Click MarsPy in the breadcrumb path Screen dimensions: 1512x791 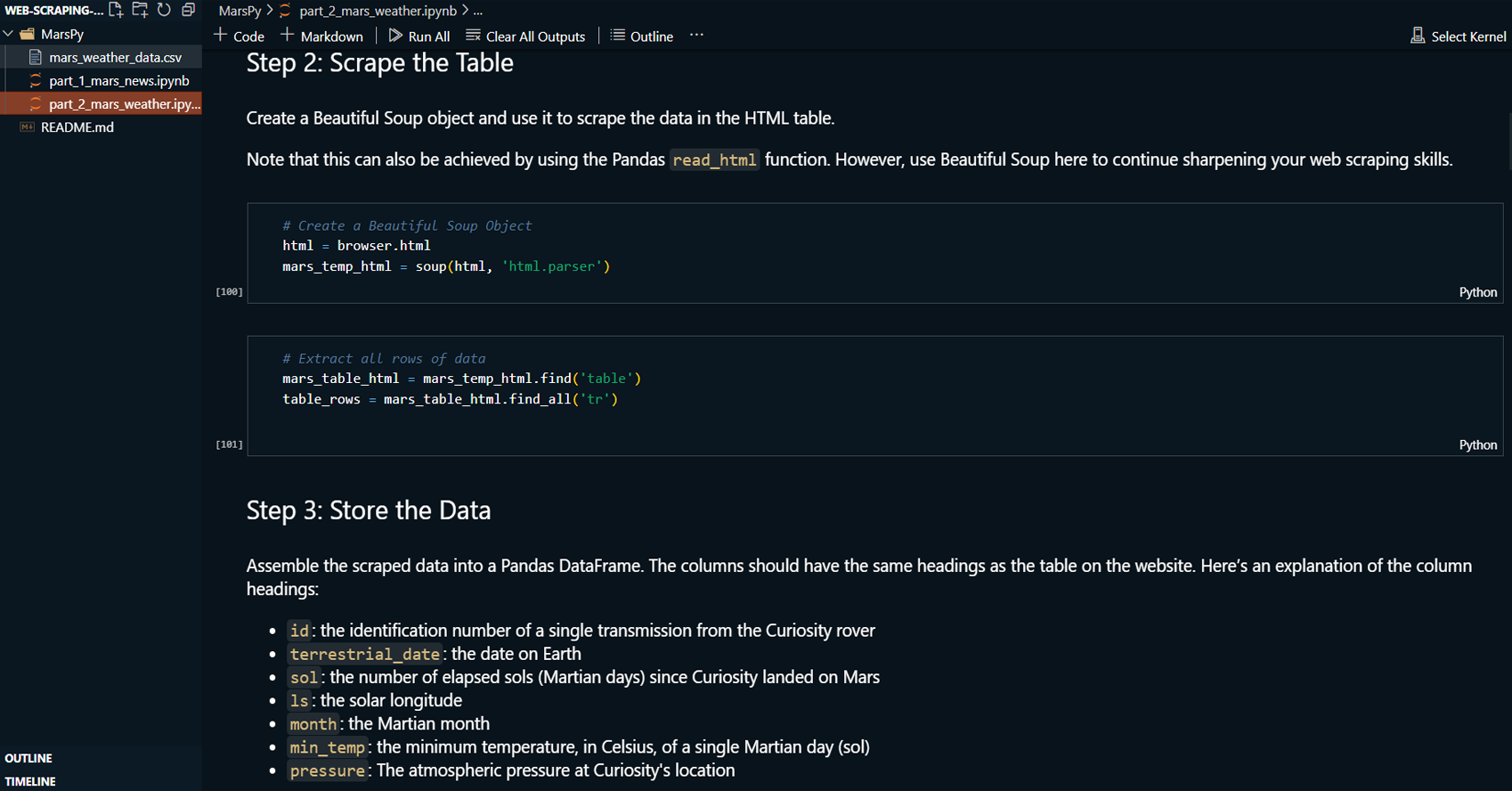pos(240,11)
